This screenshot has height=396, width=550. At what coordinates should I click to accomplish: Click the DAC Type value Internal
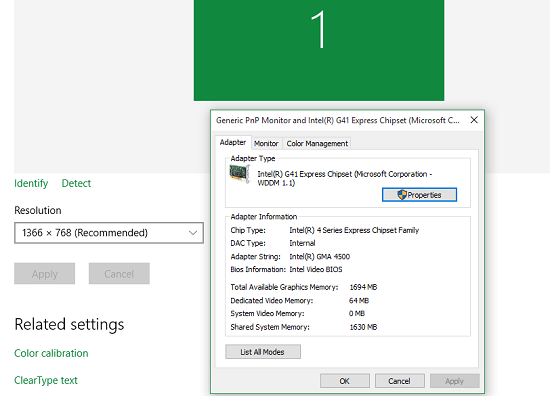tap(302, 243)
